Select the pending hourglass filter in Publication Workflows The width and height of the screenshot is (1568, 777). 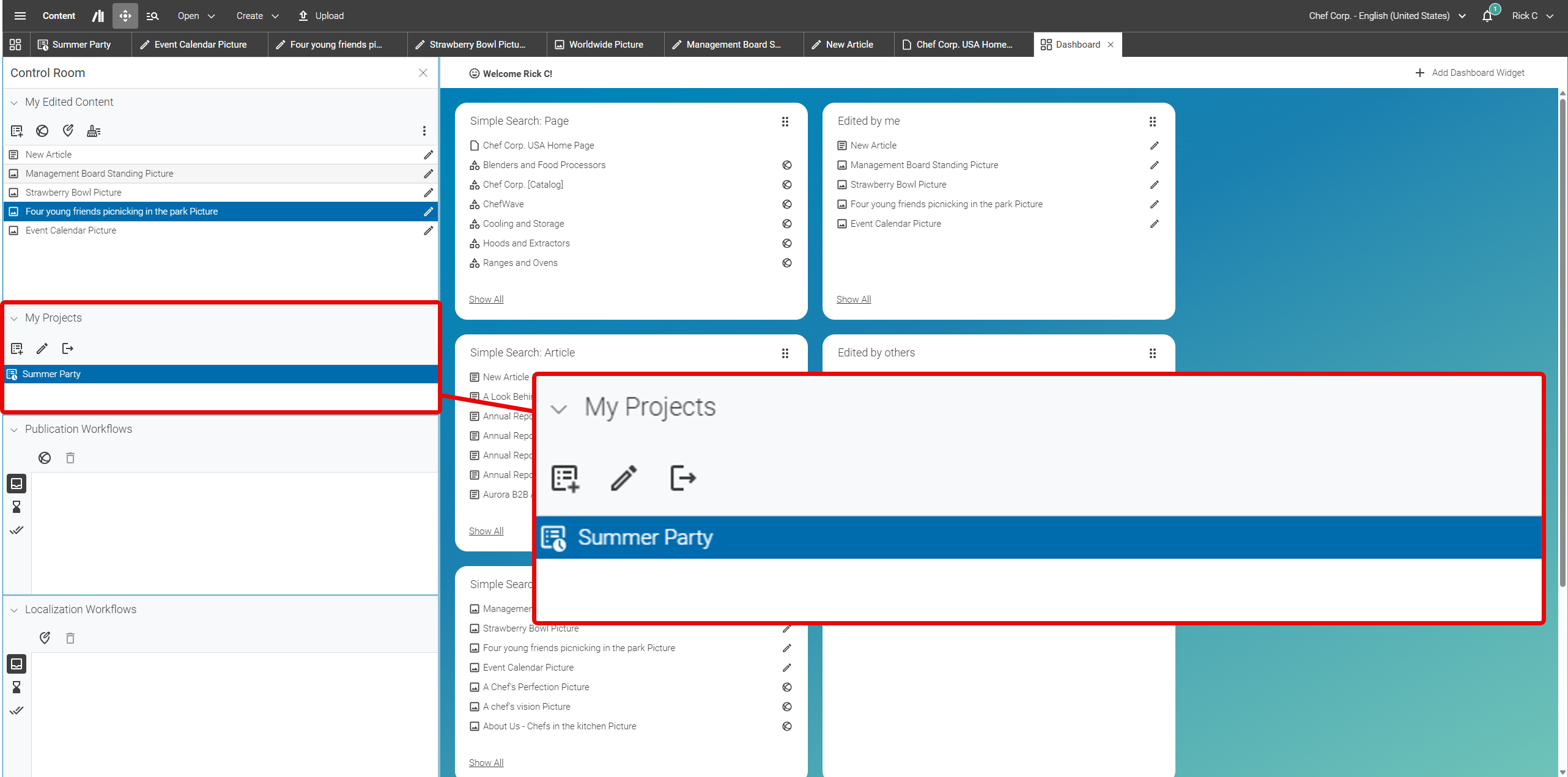(x=17, y=507)
